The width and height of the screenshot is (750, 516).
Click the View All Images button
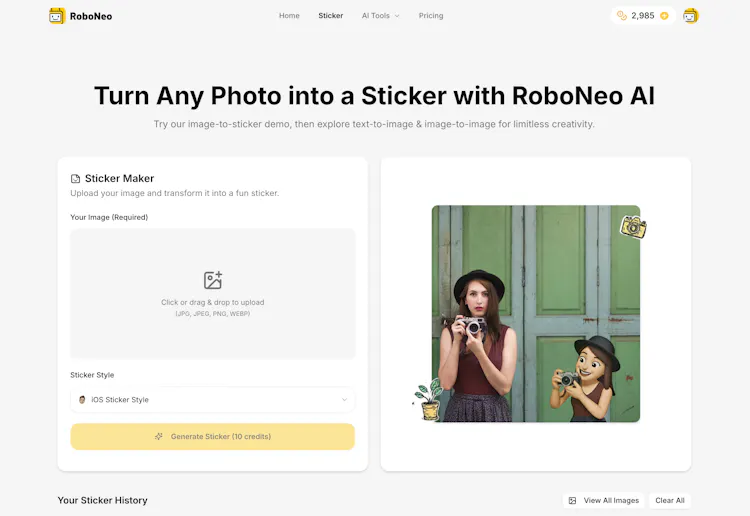coord(603,501)
